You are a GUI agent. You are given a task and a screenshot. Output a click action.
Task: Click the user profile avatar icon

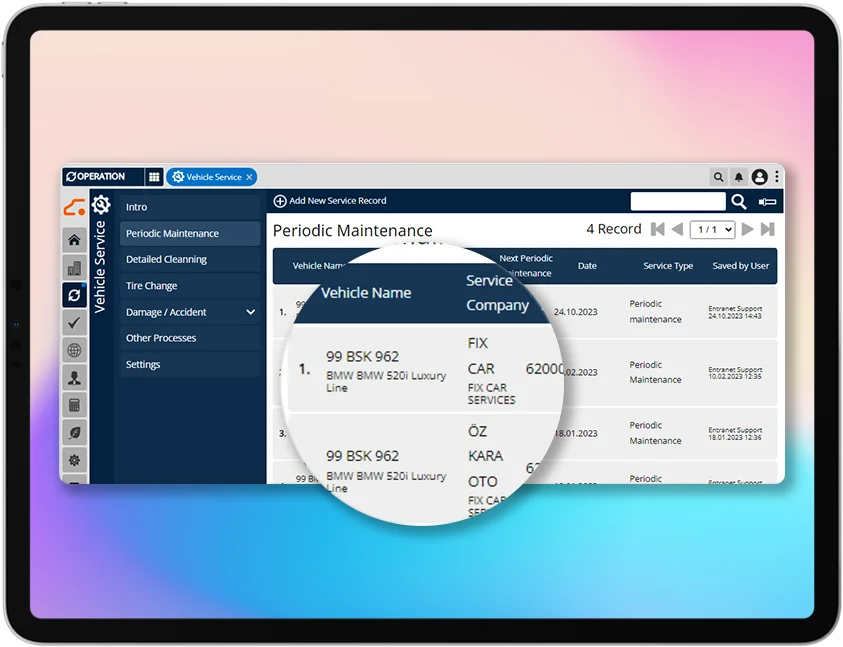click(x=760, y=177)
